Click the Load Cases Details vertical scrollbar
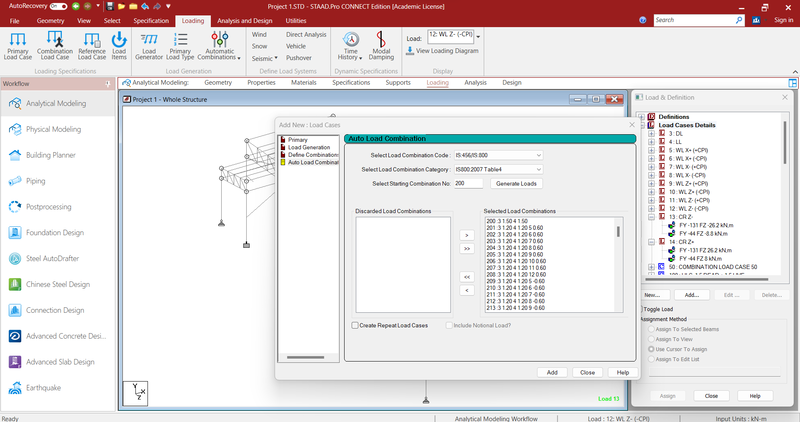This screenshot has width=800, height=422. tap(785, 143)
